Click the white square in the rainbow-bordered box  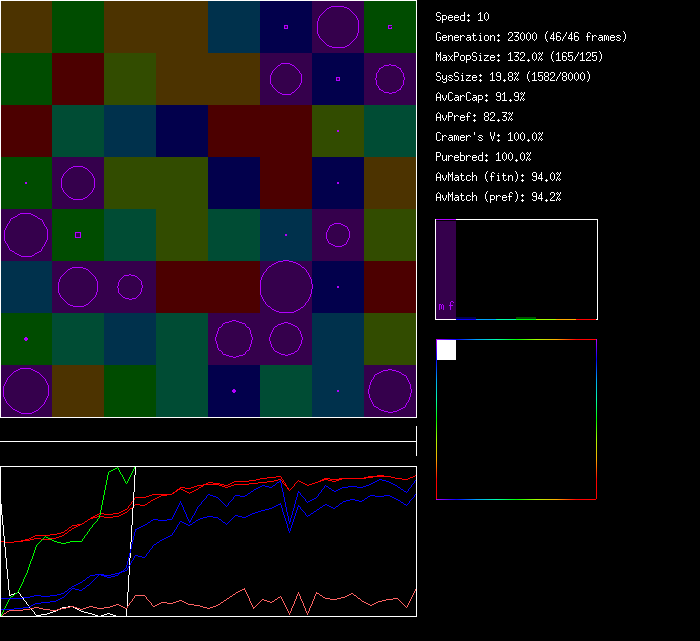click(x=446, y=350)
